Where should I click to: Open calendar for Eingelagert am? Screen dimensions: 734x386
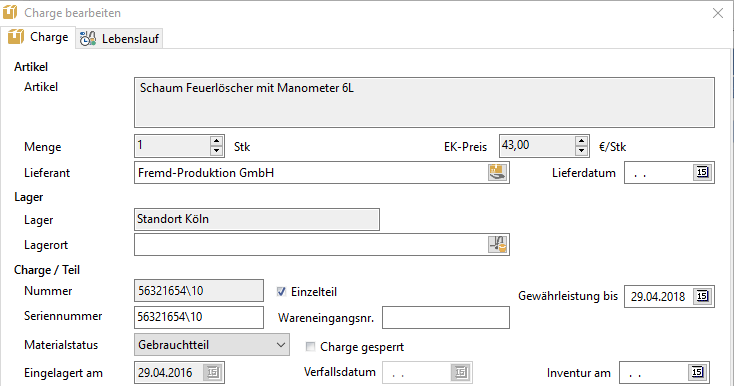click(x=213, y=372)
